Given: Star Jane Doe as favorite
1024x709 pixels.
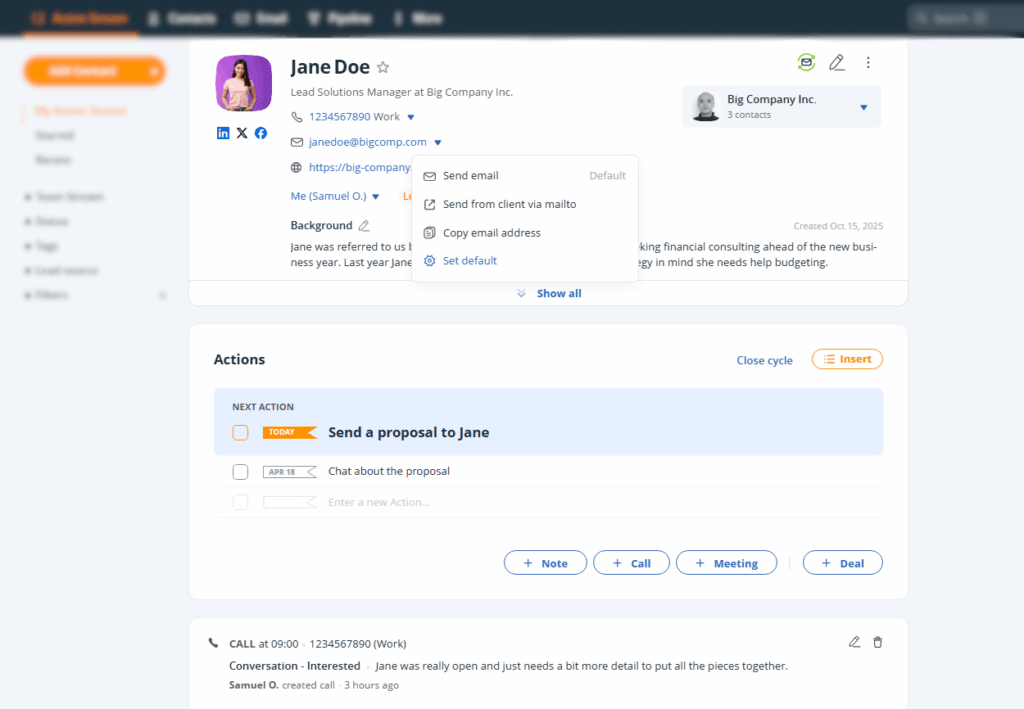Looking at the screenshot, I should (x=382, y=66).
